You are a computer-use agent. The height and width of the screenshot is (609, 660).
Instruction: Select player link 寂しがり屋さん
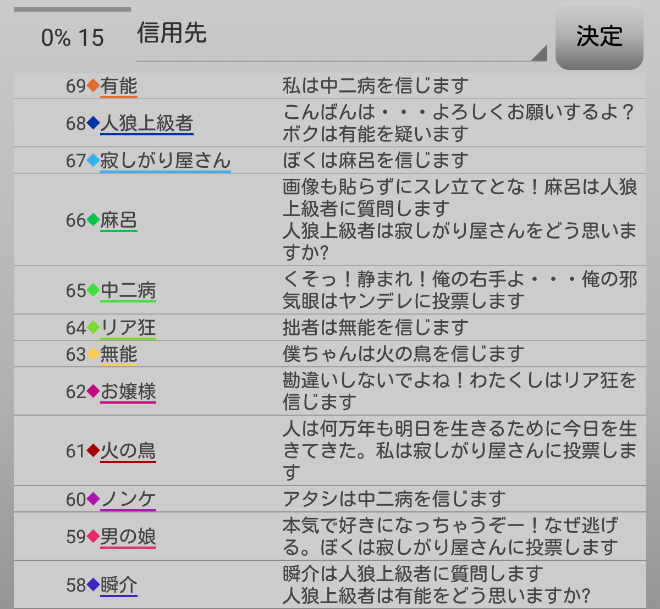click(x=165, y=161)
